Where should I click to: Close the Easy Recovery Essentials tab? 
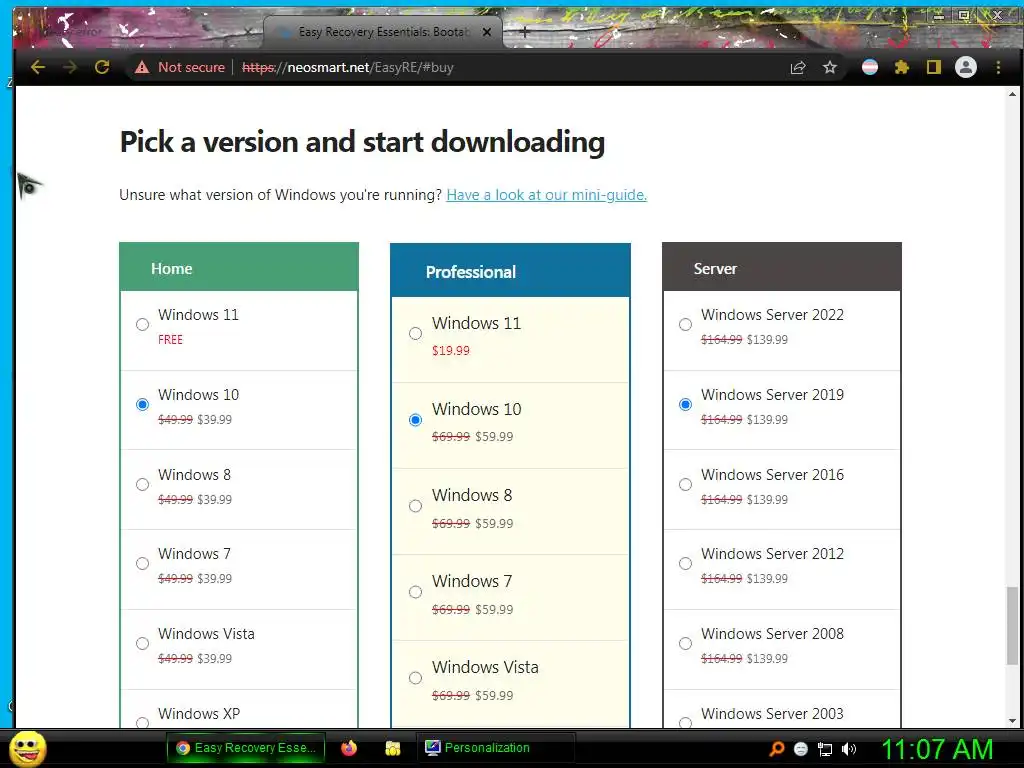pyautogui.click(x=487, y=32)
